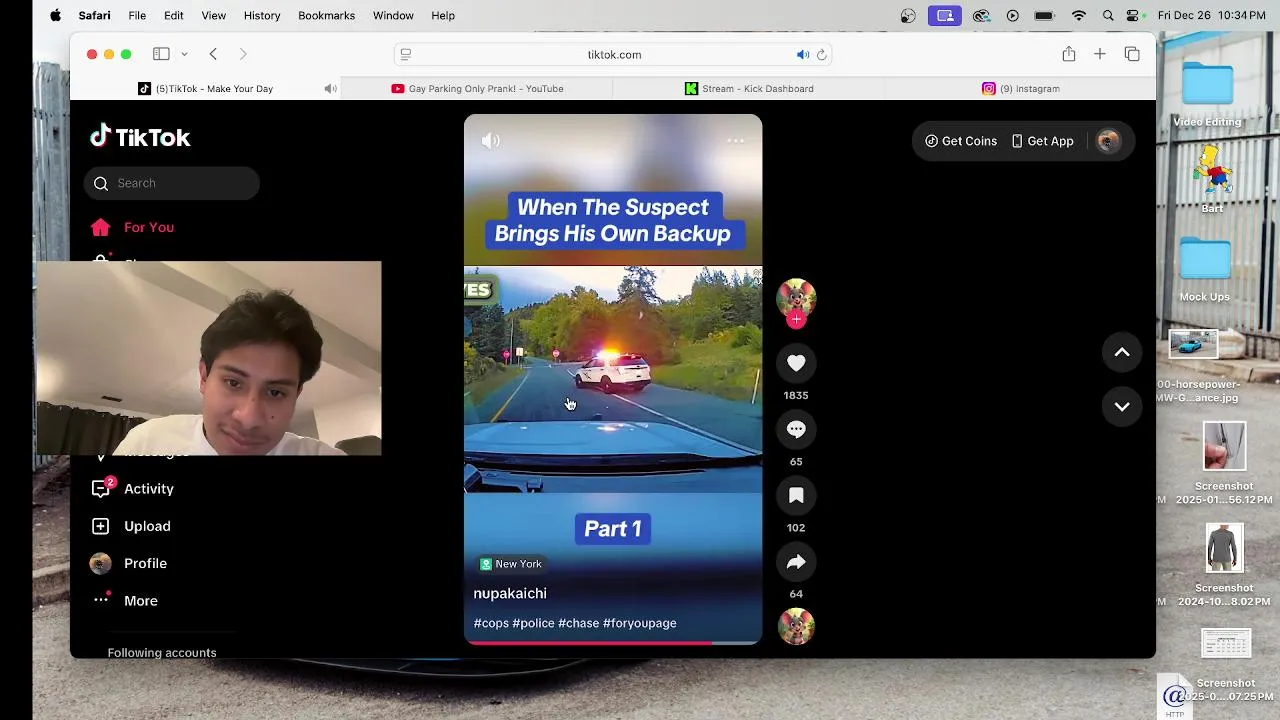Open the Help menu
This screenshot has height=720, width=1280.
(443, 15)
